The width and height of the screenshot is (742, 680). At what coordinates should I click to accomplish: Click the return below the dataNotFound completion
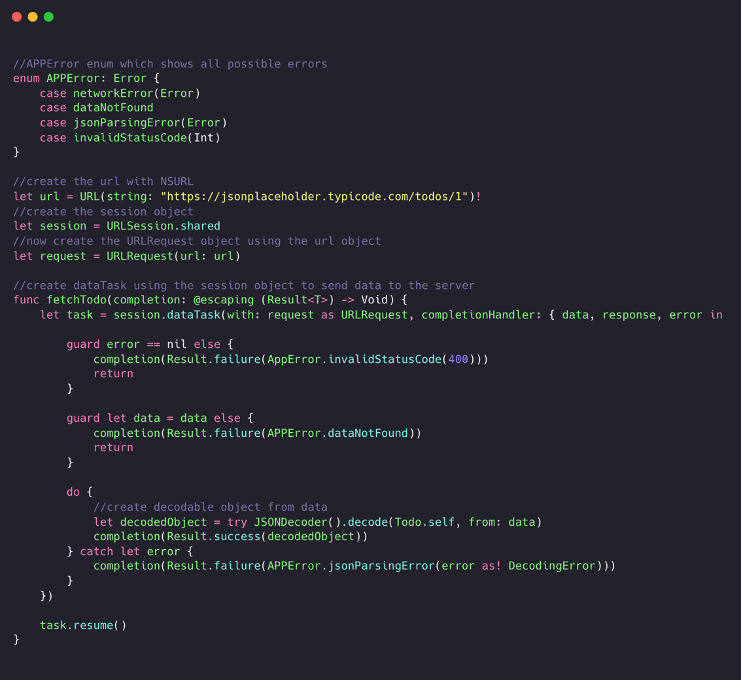(x=114, y=448)
